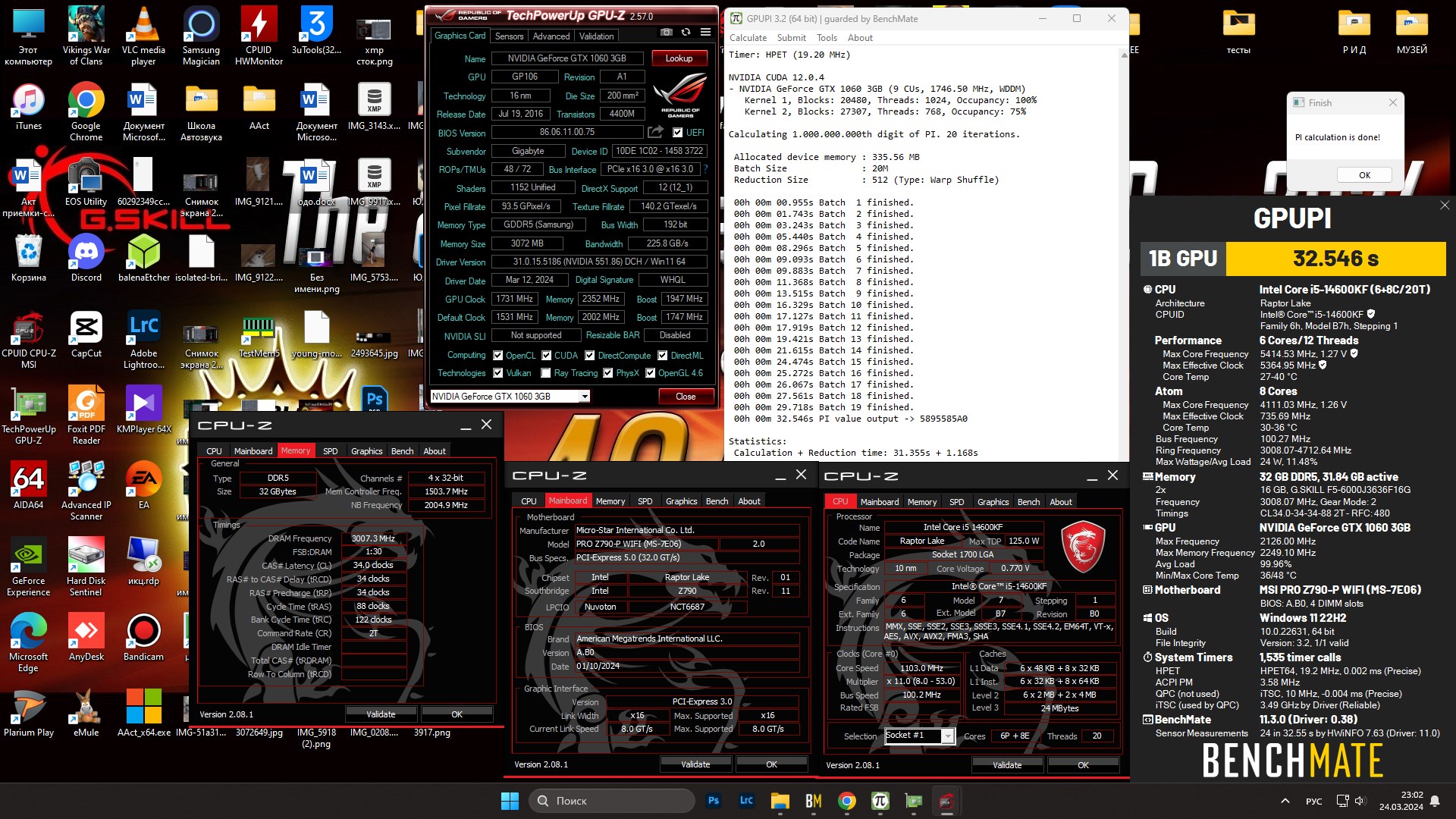This screenshot has height=819, width=1456.
Task: Open the Submit menu in GPUPI
Action: click(792, 38)
